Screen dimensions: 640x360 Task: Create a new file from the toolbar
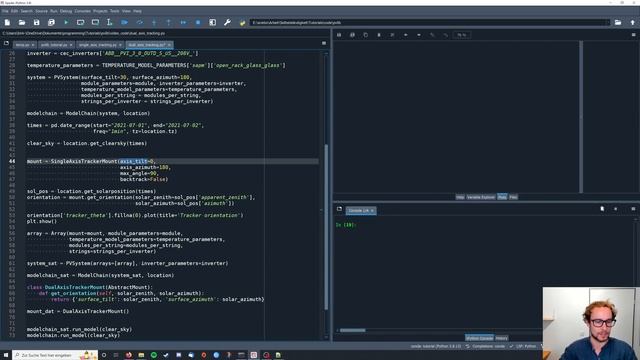pos(7,22)
